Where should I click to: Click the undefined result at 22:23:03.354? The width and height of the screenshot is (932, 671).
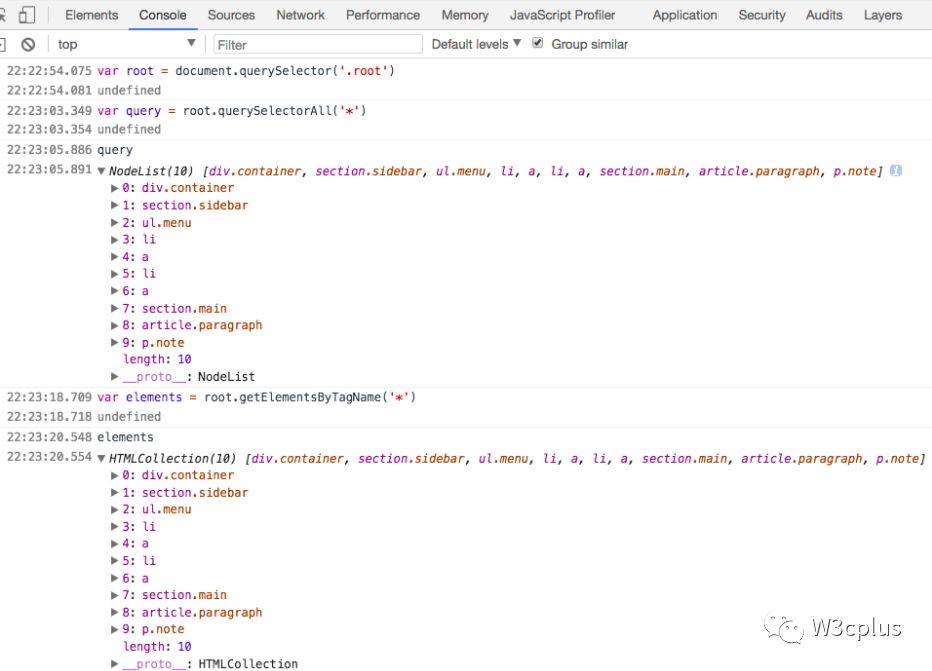pyautogui.click(x=129, y=129)
